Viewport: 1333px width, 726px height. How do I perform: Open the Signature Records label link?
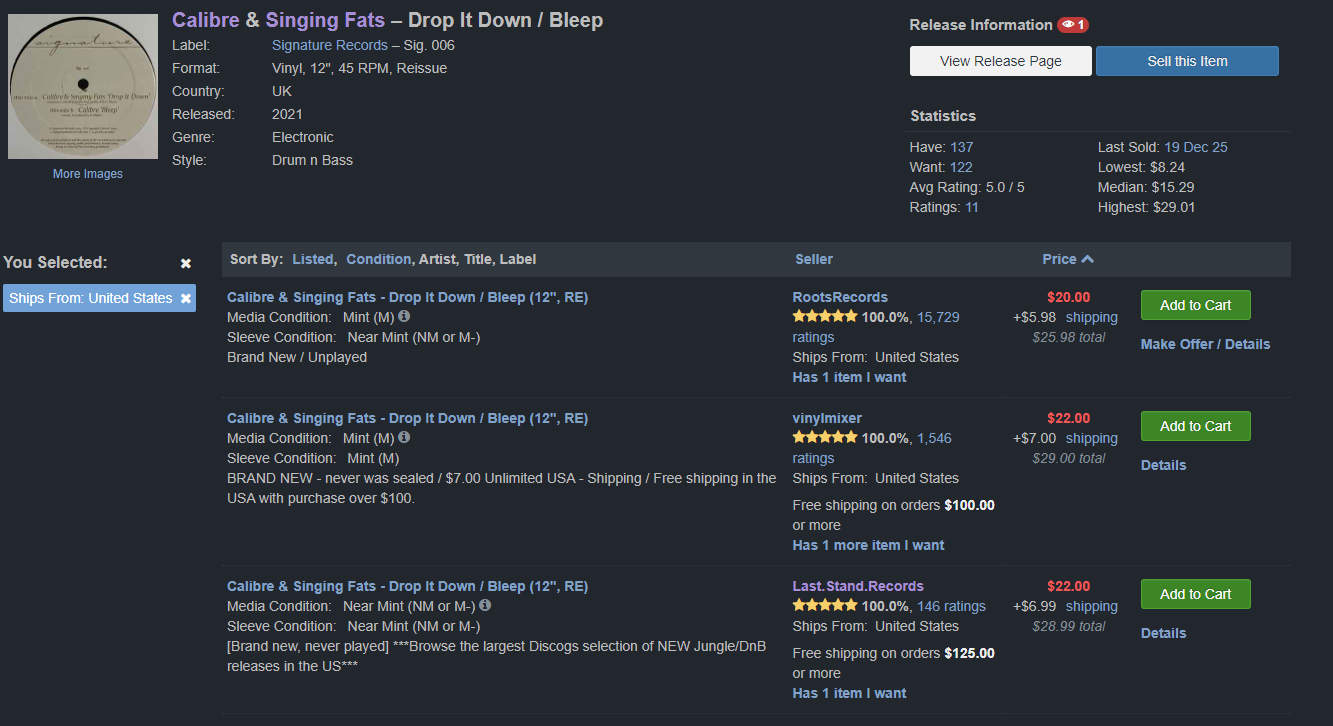(329, 45)
